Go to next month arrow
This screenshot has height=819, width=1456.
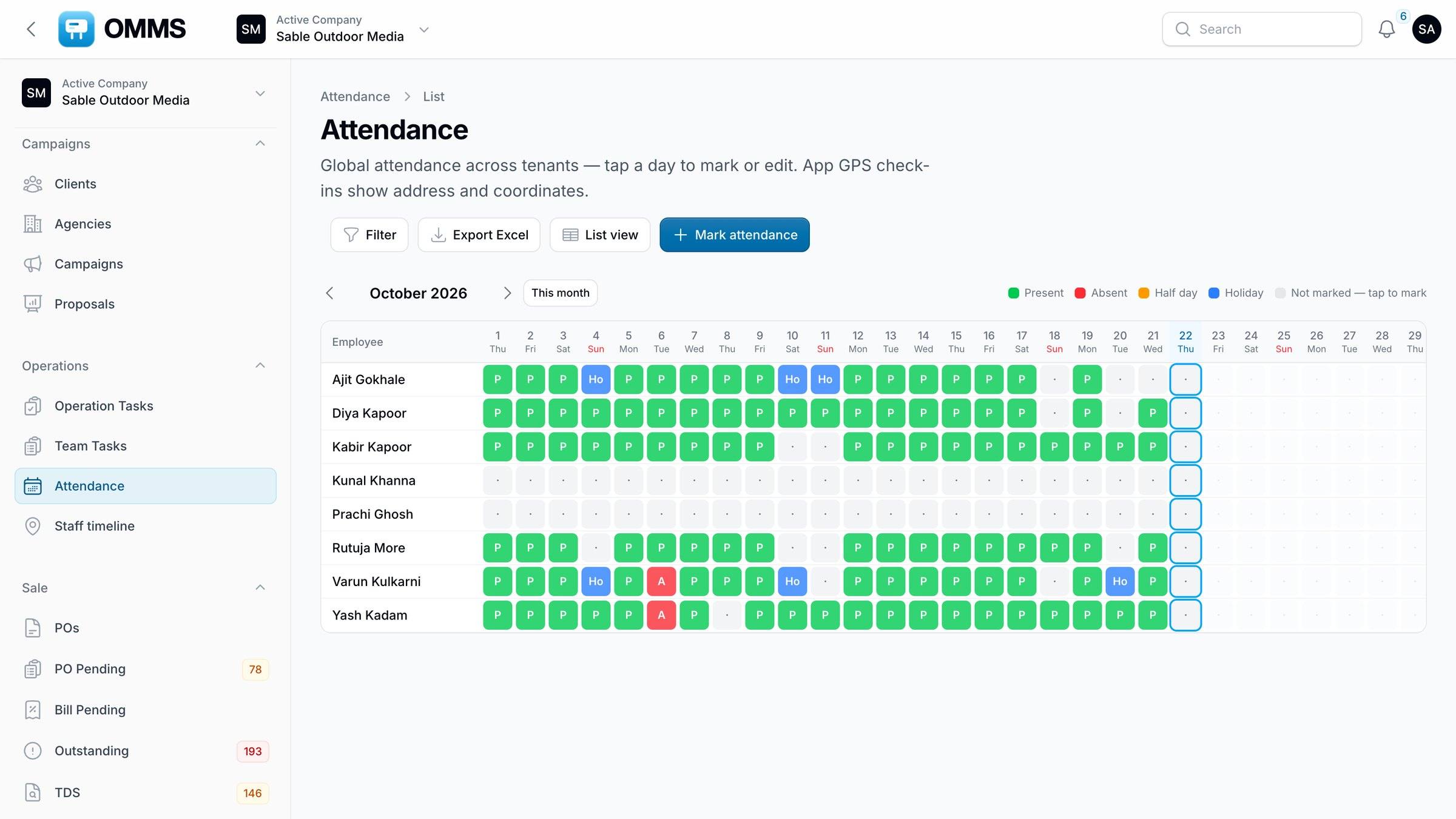(x=507, y=293)
